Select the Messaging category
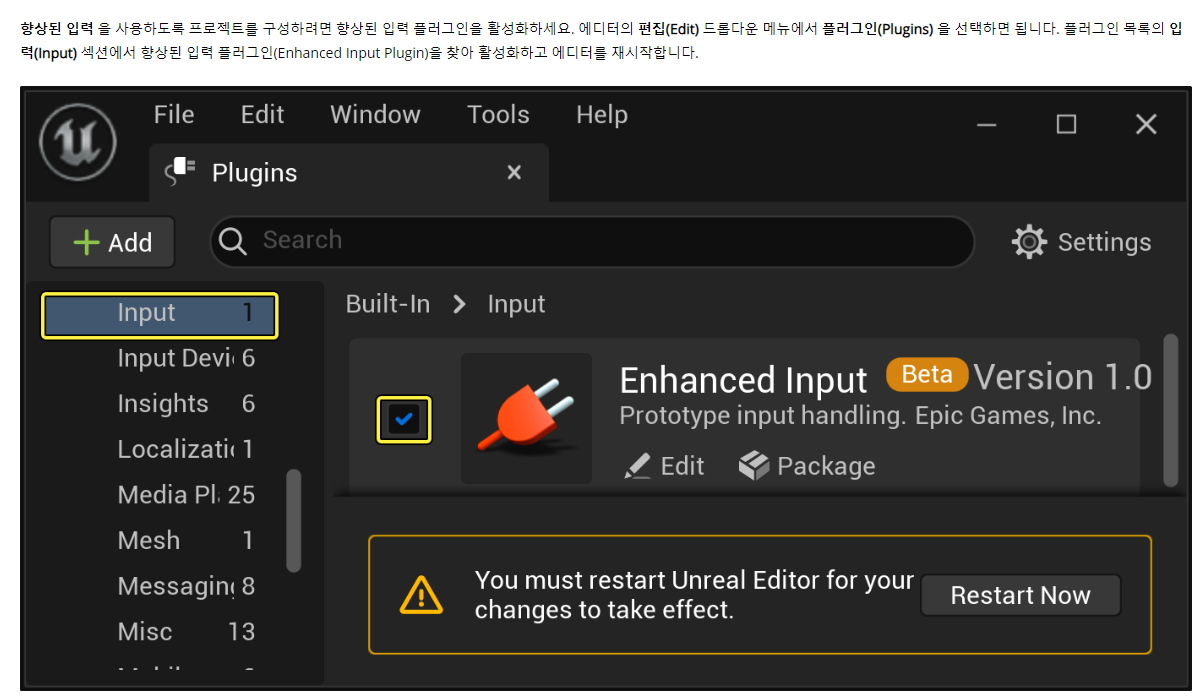This screenshot has height=696, width=1202. (186, 586)
